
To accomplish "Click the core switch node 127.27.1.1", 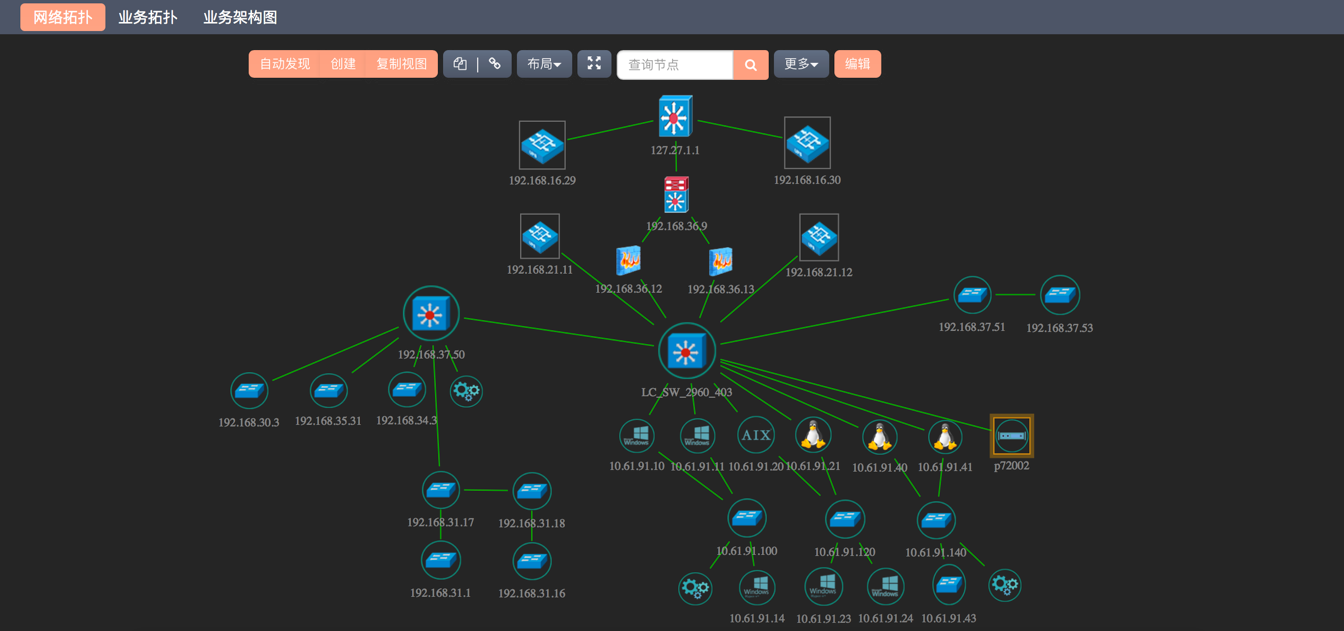I will (675, 117).
